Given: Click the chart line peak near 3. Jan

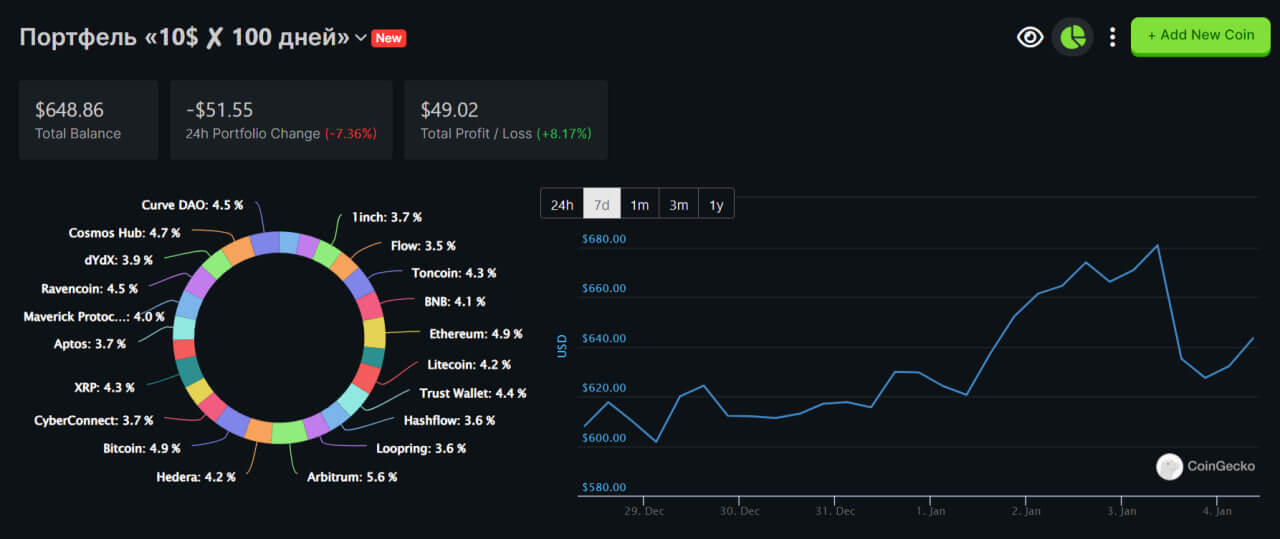Looking at the screenshot, I should pyautogui.click(x=1158, y=245).
